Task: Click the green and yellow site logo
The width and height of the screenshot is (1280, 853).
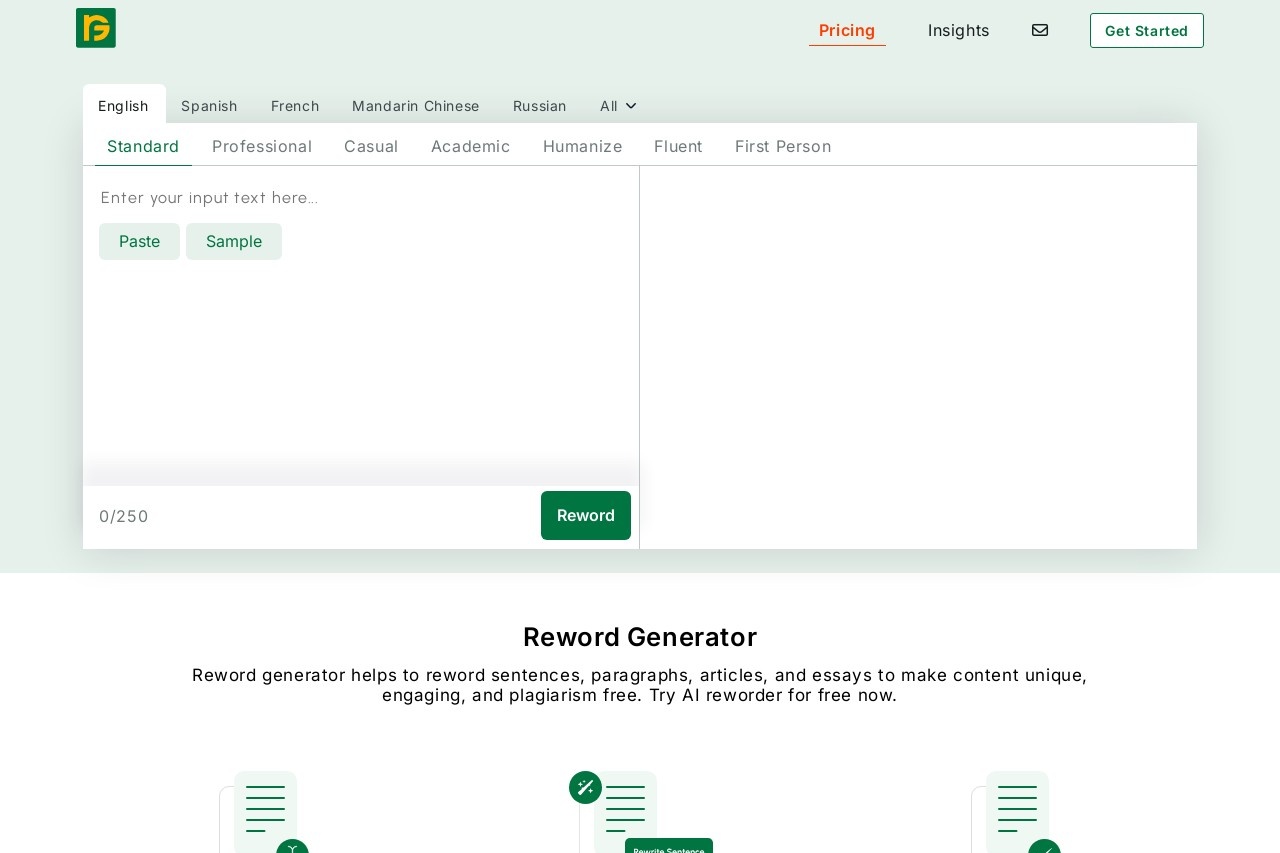Action: coord(96,28)
